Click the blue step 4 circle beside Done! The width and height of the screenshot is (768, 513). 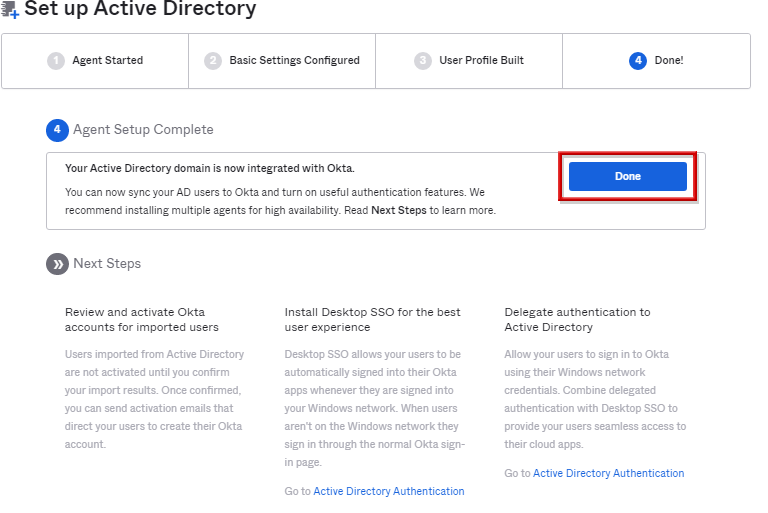pyautogui.click(x=638, y=61)
